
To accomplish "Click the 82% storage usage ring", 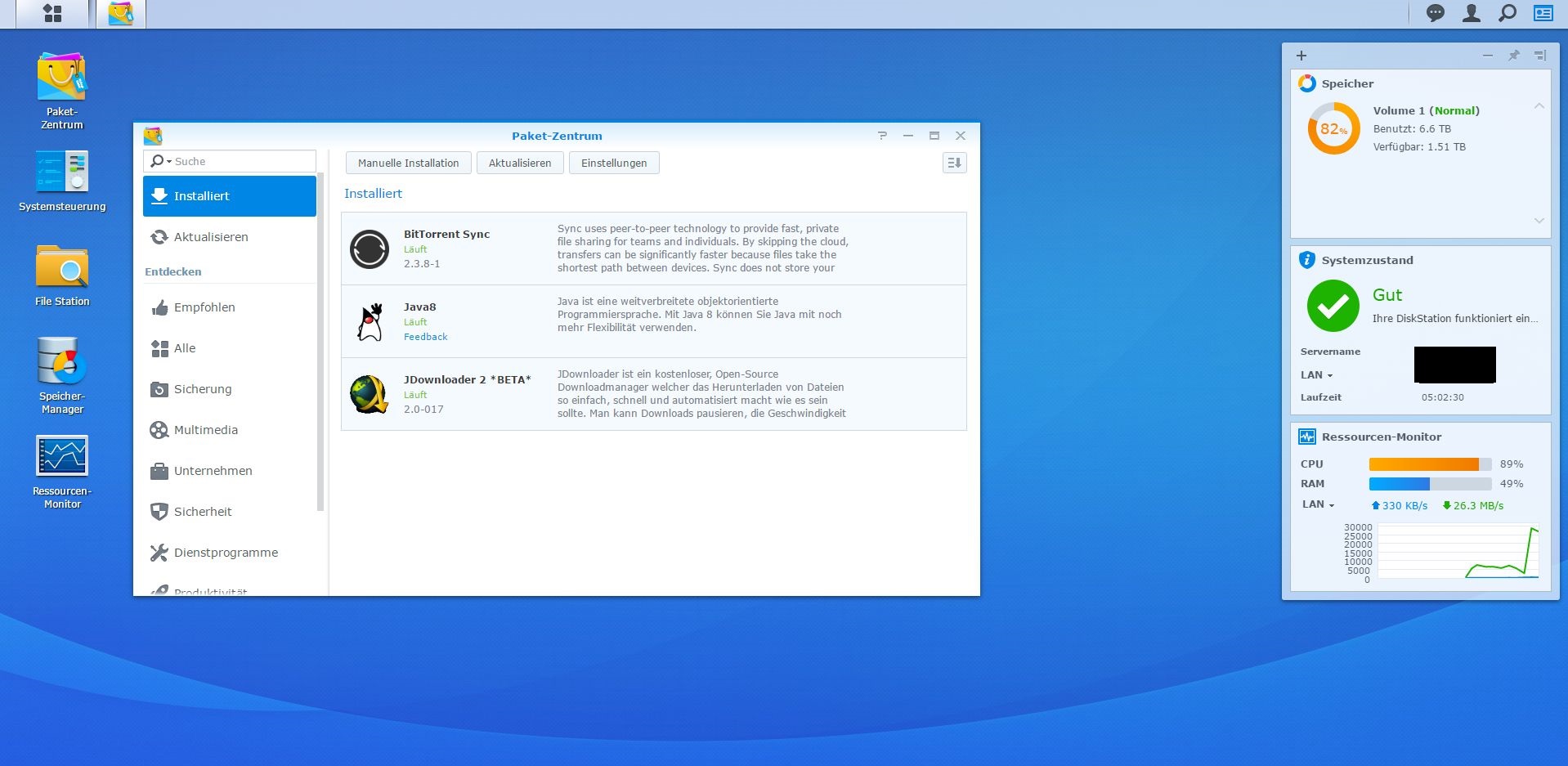I will pyautogui.click(x=1333, y=128).
